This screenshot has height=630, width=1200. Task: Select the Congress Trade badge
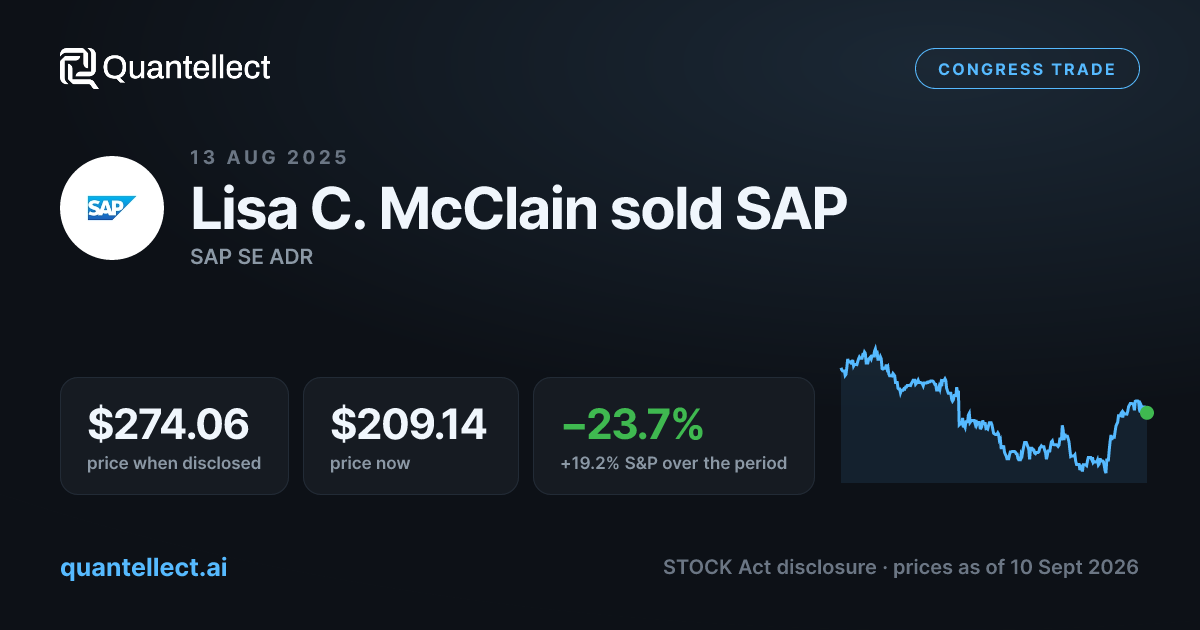pos(1027,69)
